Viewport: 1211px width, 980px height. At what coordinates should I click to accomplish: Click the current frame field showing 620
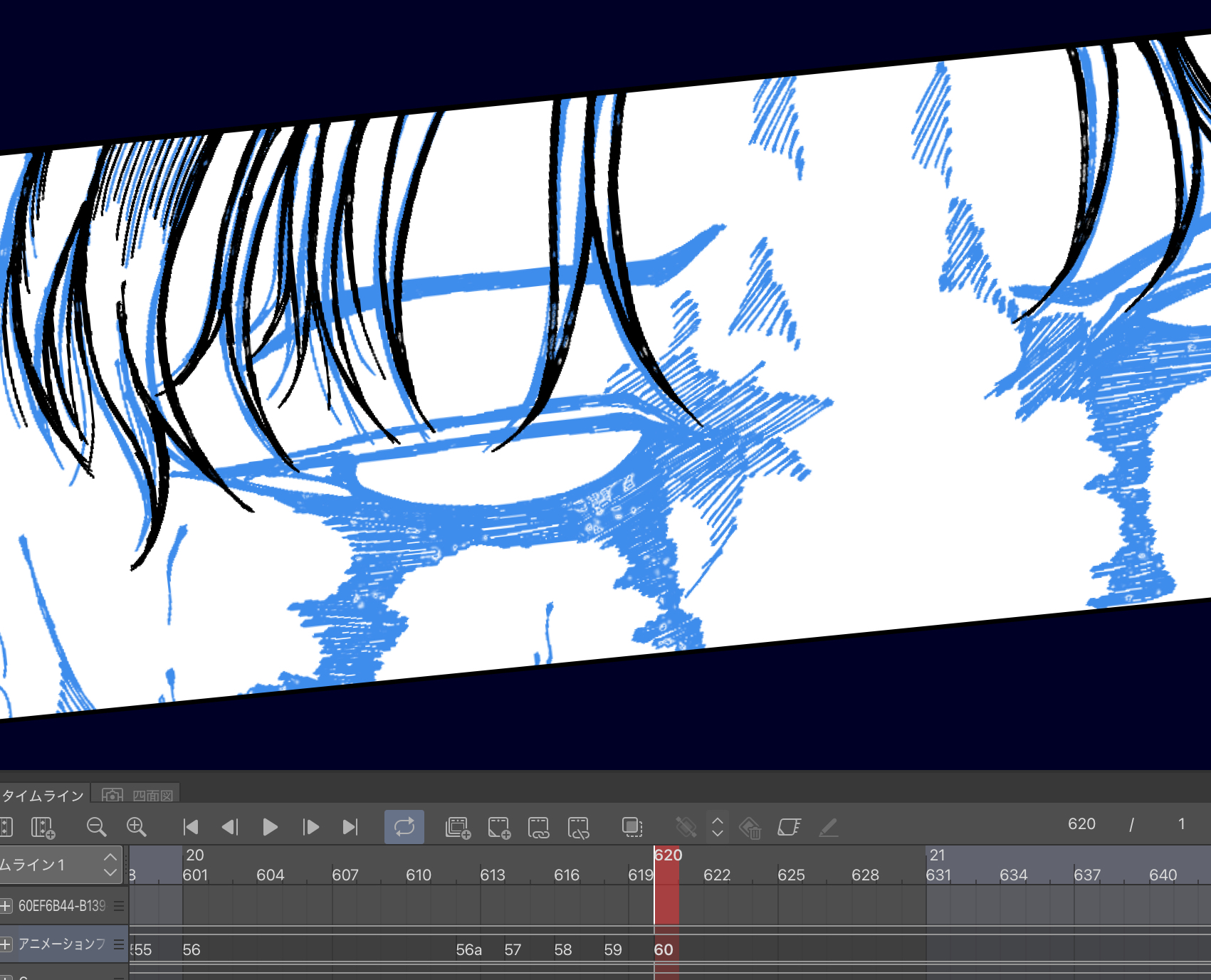[1081, 824]
